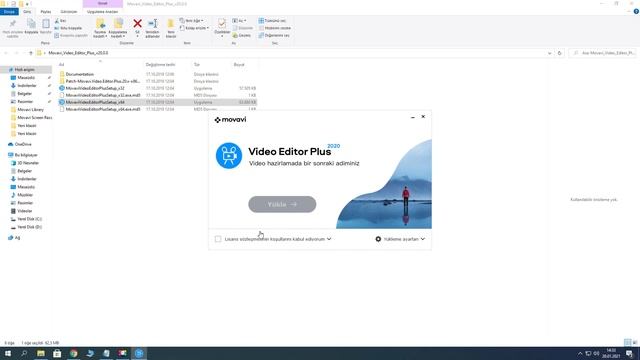640x360 pixels.
Task: Open Yerel Disk (C:) in the sidebar
Action: [29, 219]
